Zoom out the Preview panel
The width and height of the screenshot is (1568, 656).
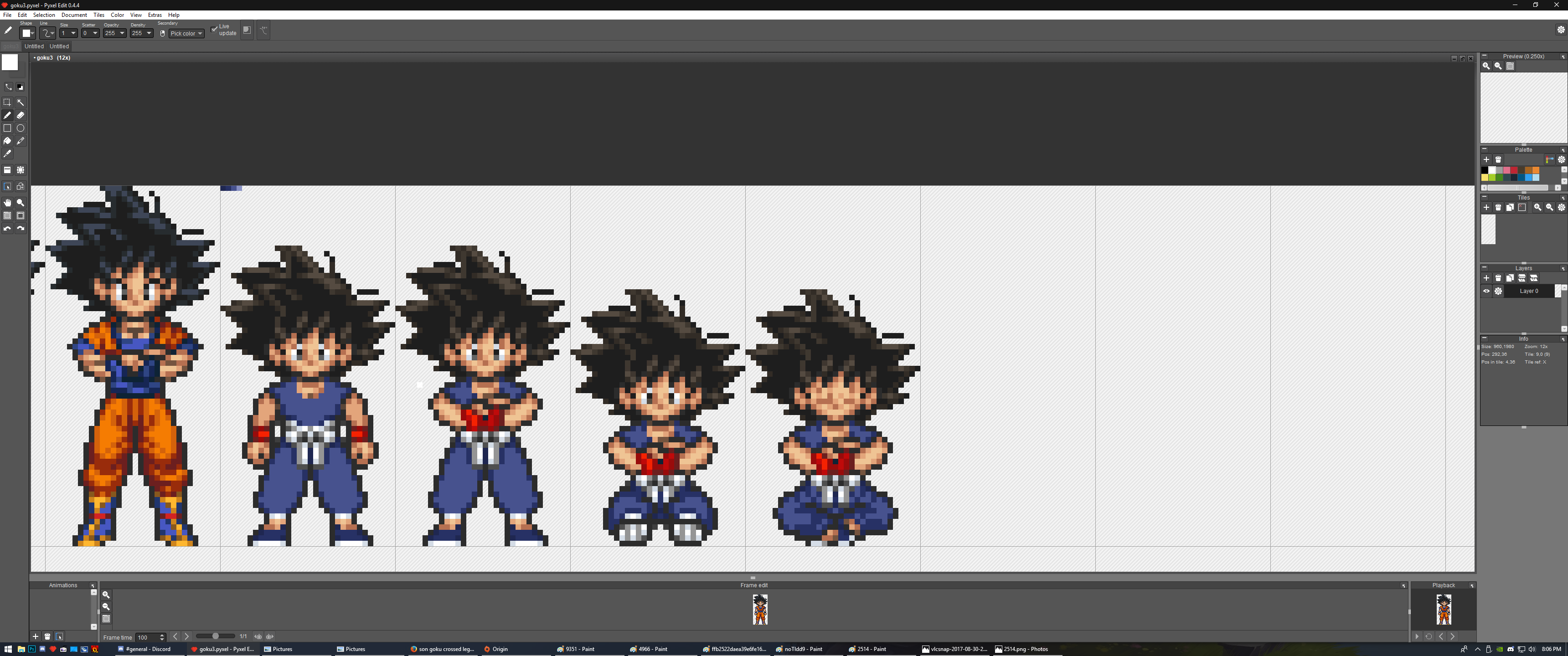coord(1498,67)
